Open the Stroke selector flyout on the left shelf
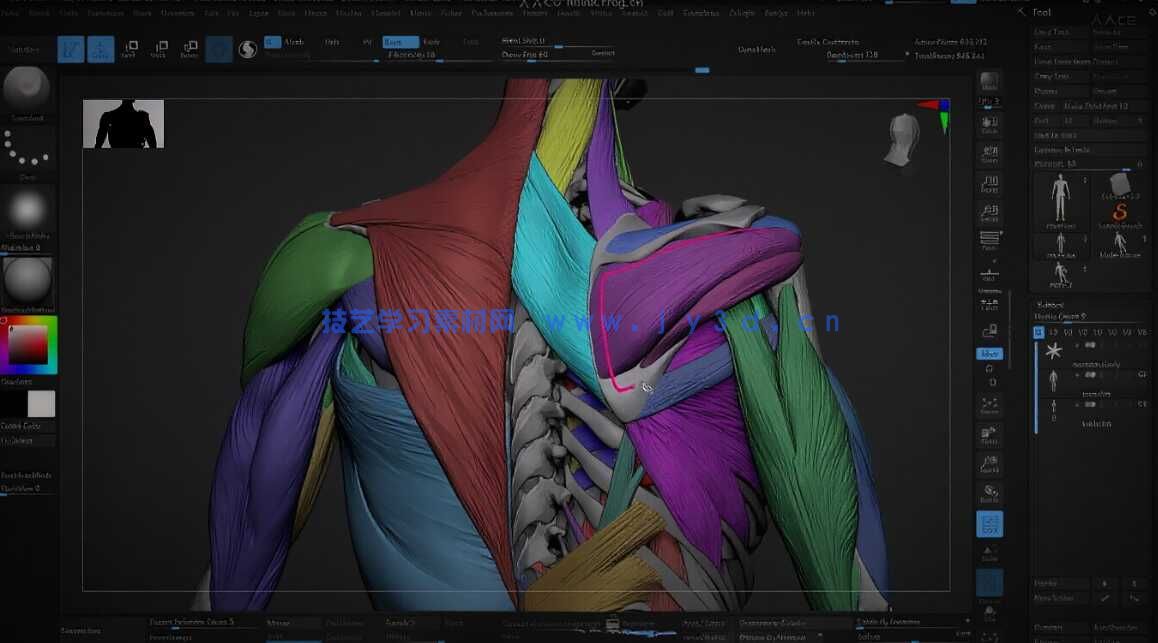Screen dimensions: 1158x643 pyautogui.click(x=26, y=148)
